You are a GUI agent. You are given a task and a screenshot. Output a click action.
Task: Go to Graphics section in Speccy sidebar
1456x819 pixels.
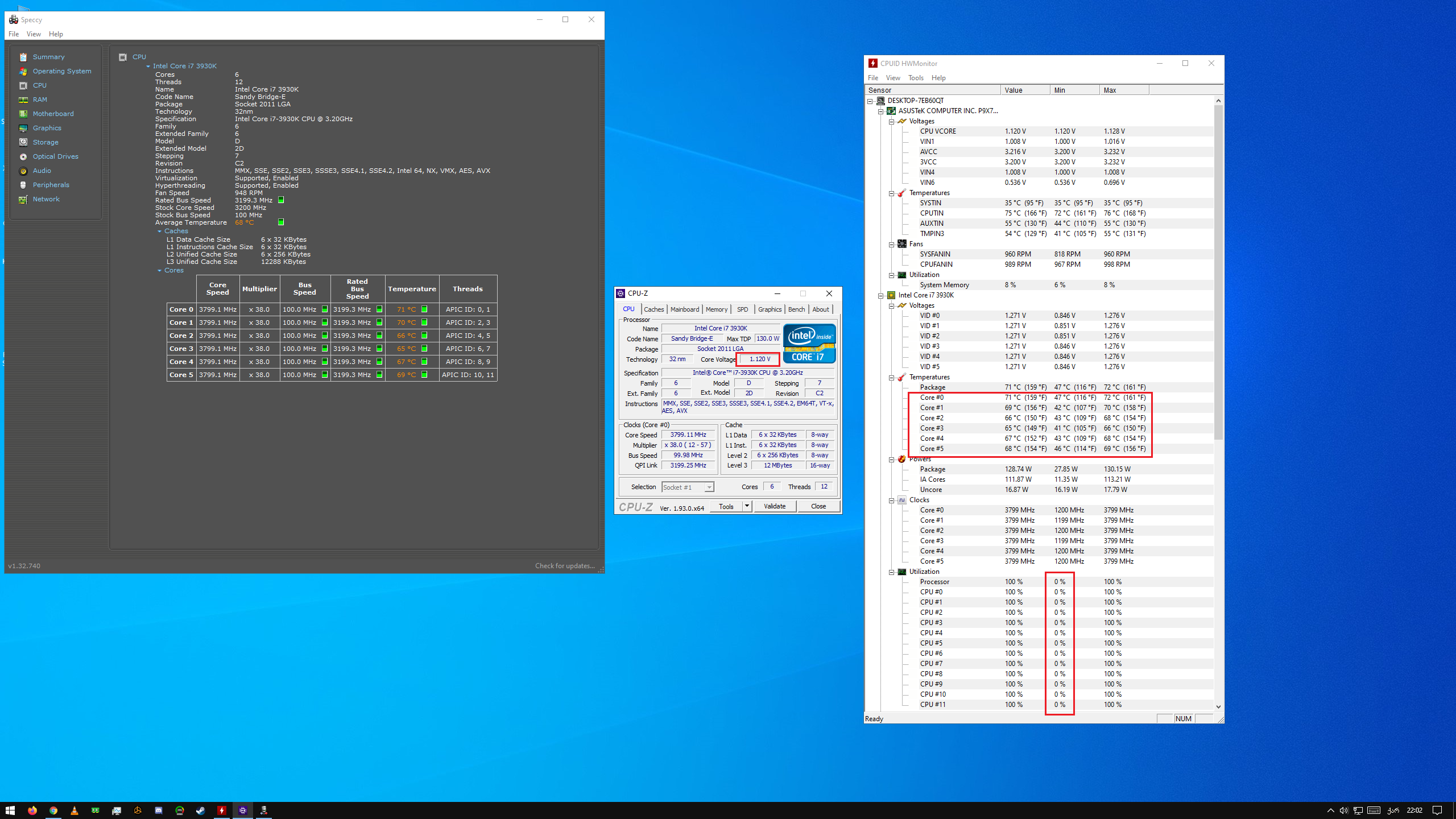pyautogui.click(x=47, y=128)
